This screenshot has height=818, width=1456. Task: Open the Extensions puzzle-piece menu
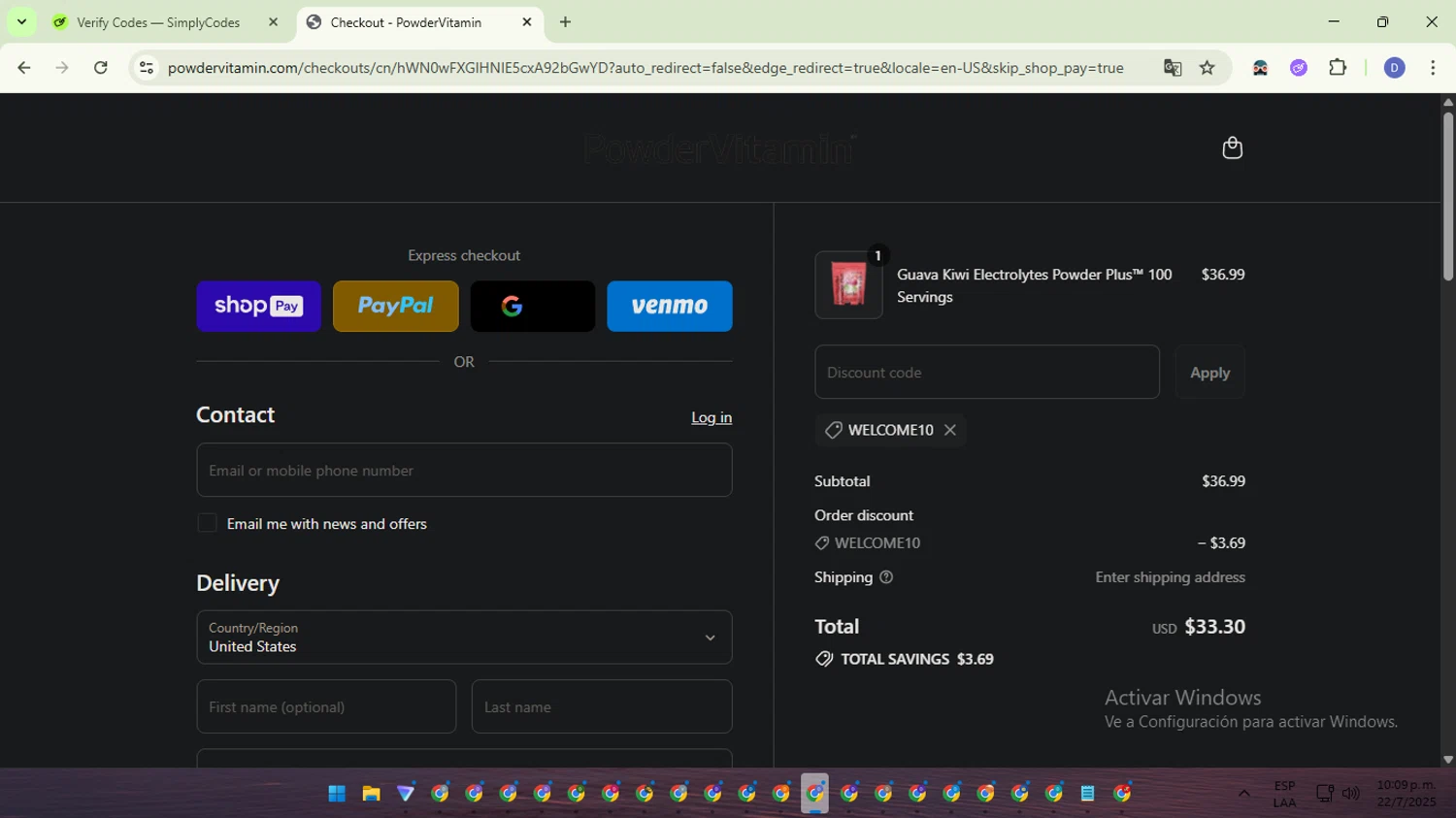click(x=1338, y=68)
